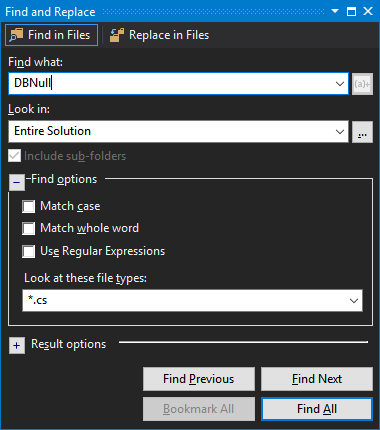Click the Find Next button
Screen dimensions: 380x430
(317, 379)
